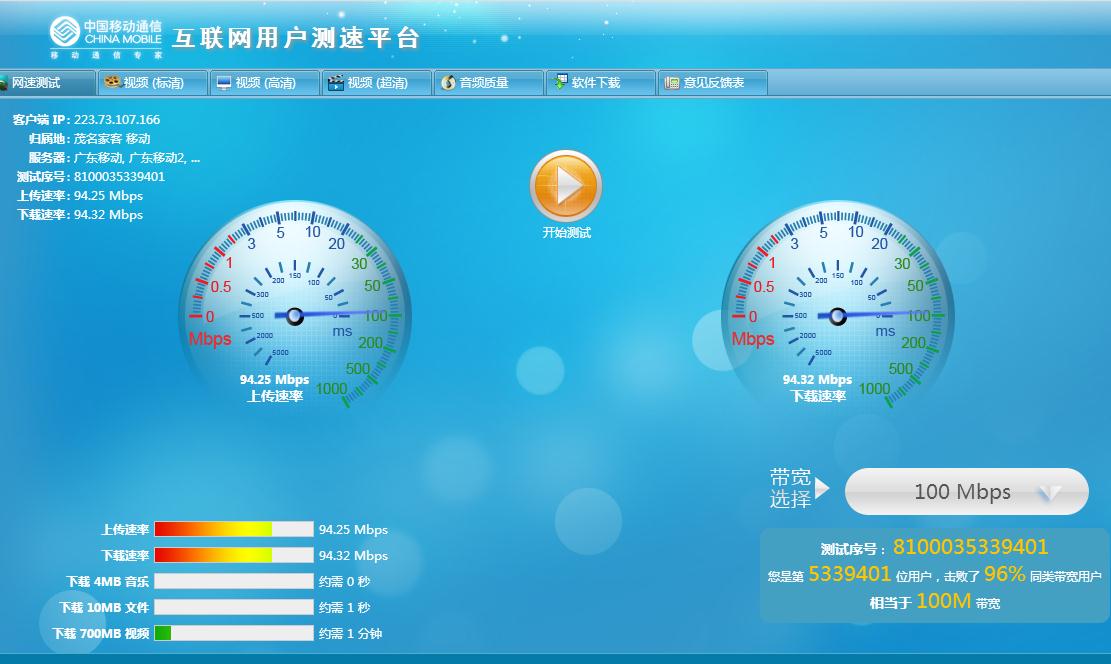1111x664 pixels.
Task: Click the film reel icon on 视频 (标清) tab
Action: point(112,82)
